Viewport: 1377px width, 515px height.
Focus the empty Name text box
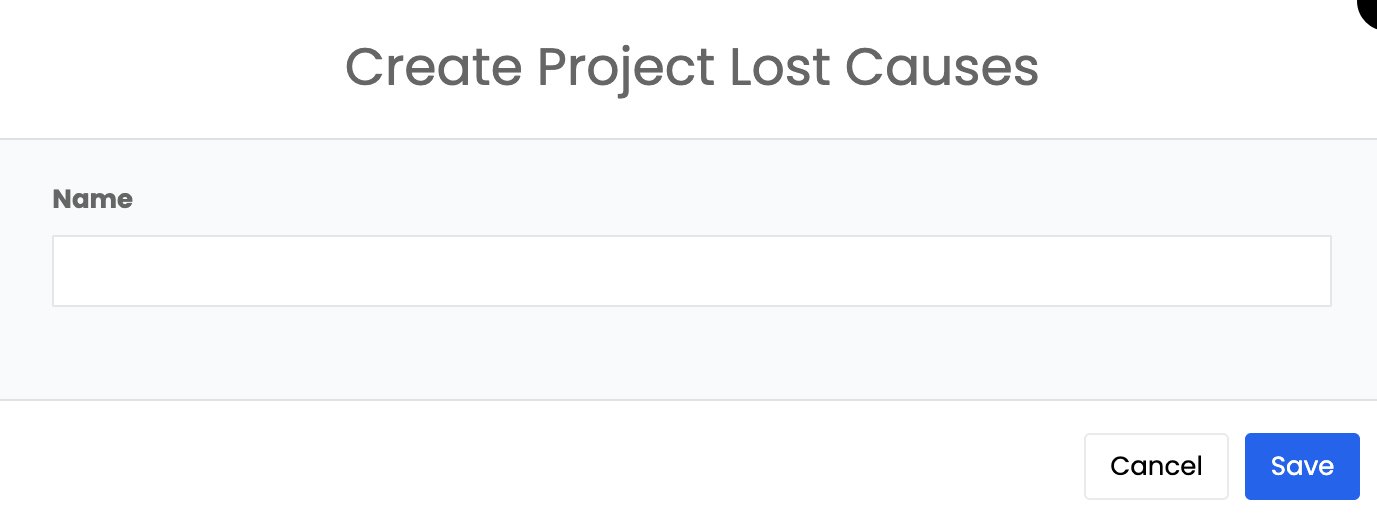click(x=691, y=271)
